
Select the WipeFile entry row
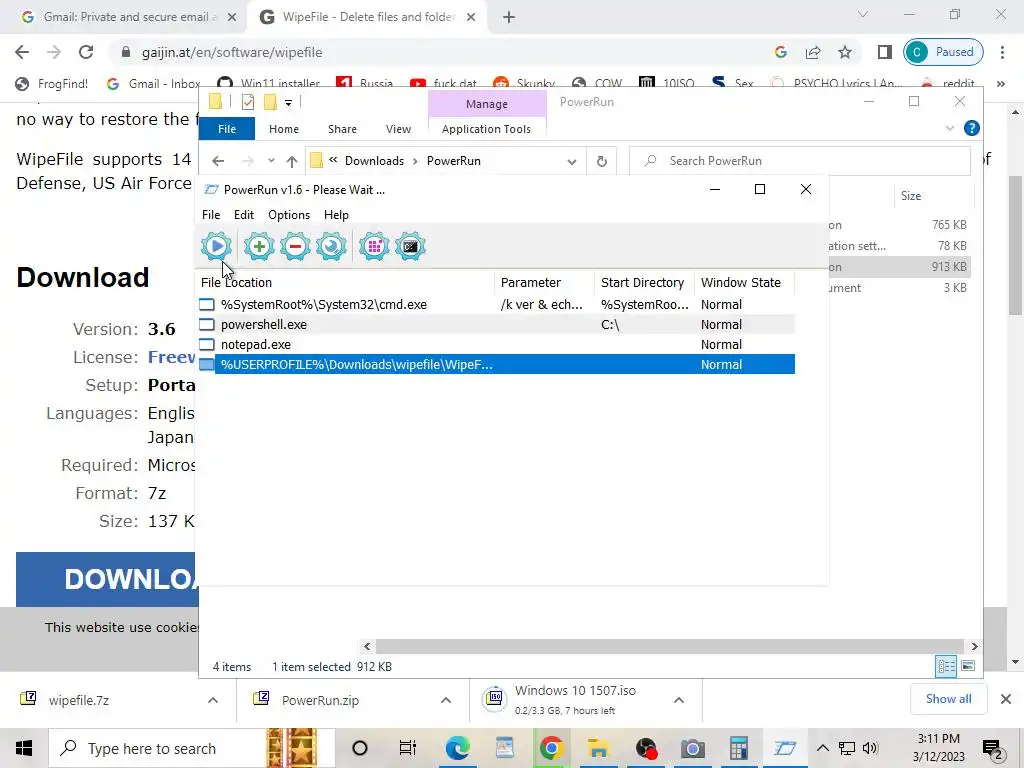[496, 364]
